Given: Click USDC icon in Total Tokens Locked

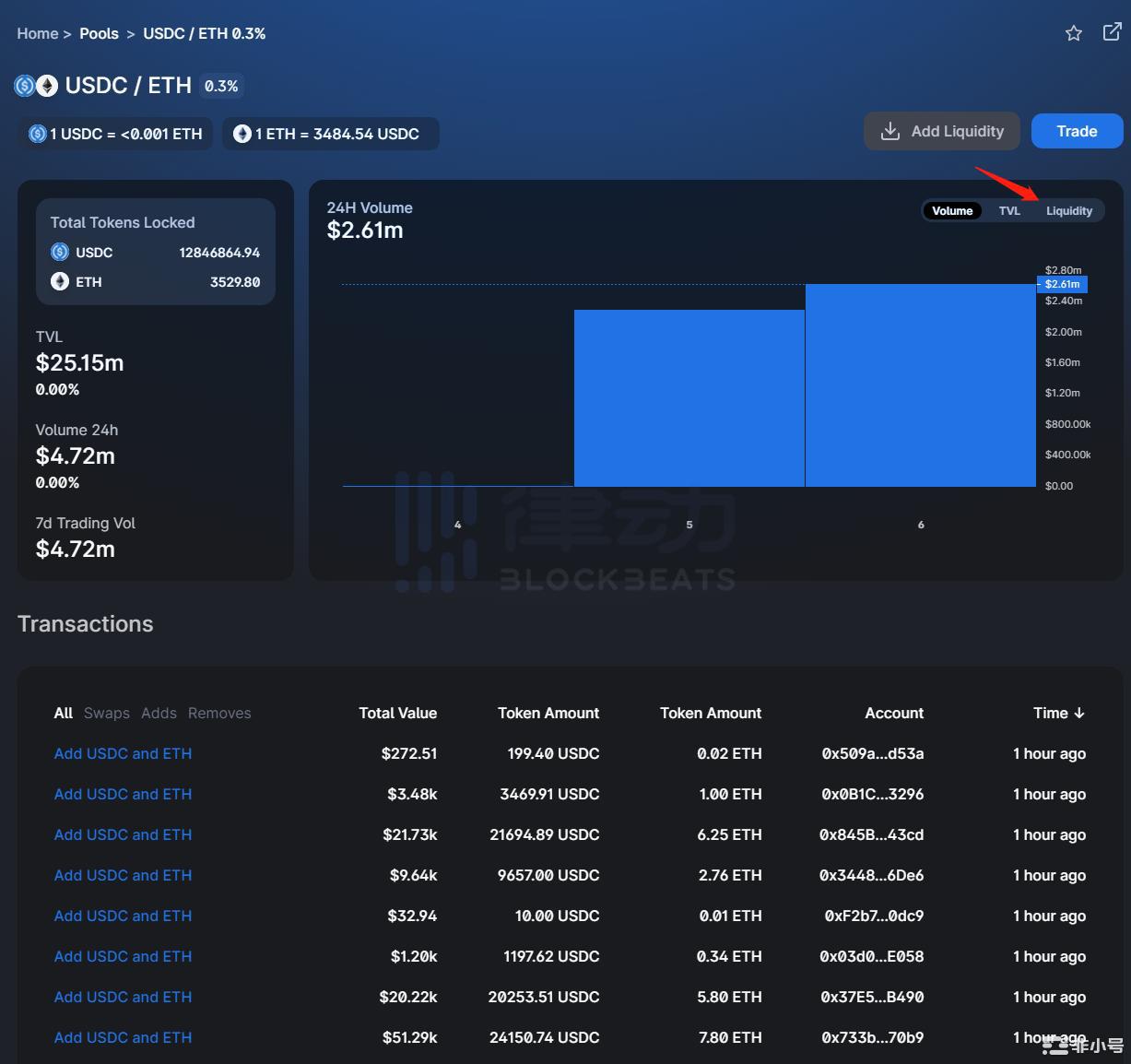Looking at the screenshot, I should pos(60,252).
